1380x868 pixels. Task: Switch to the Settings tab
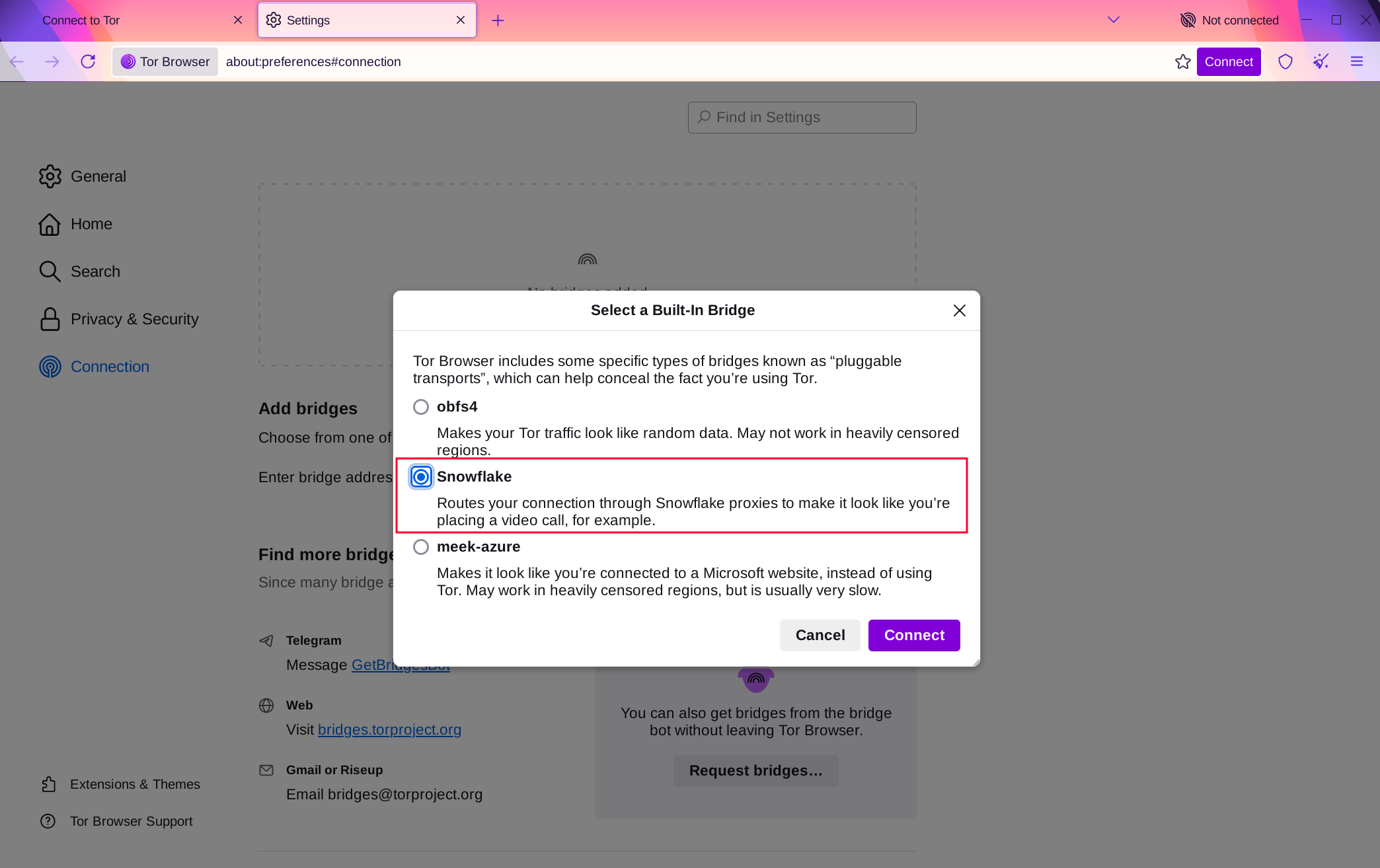[367, 20]
